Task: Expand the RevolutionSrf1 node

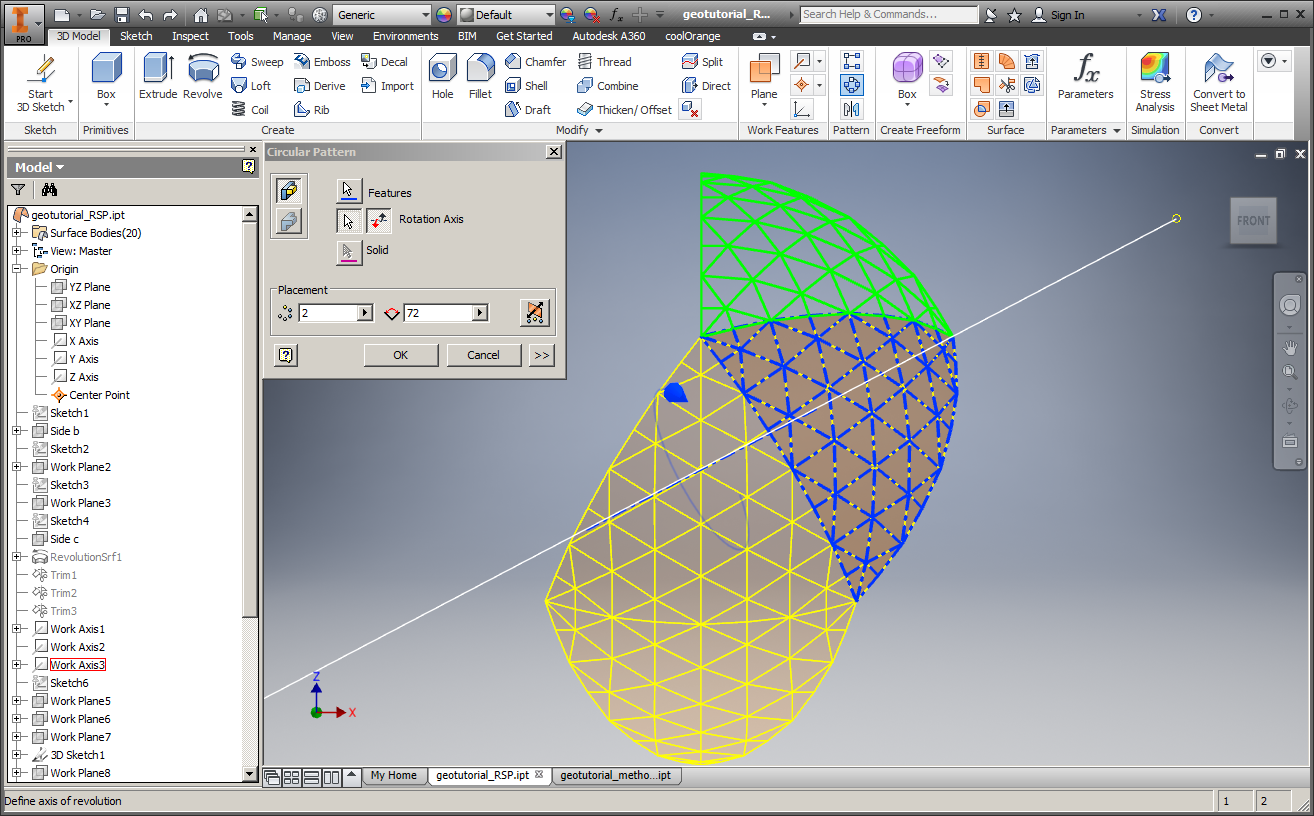Action: 17,557
